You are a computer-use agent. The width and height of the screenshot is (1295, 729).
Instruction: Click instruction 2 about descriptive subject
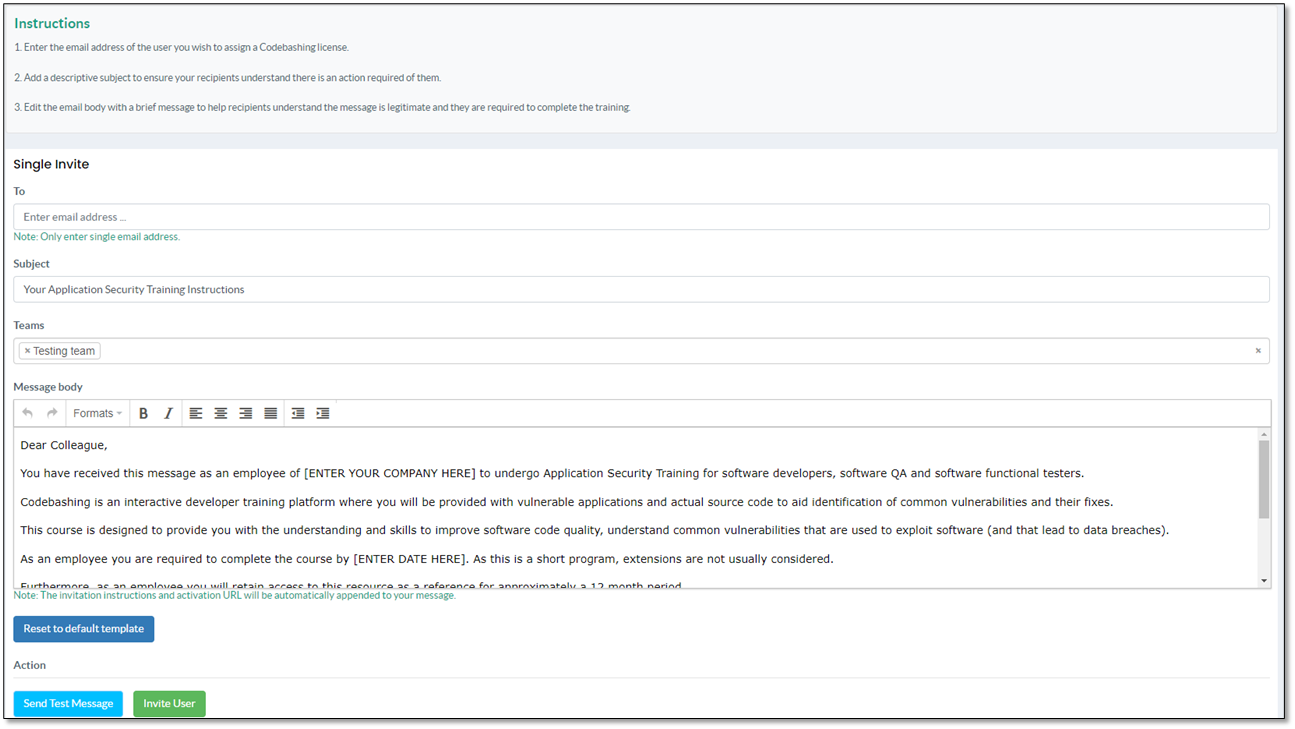(x=228, y=77)
